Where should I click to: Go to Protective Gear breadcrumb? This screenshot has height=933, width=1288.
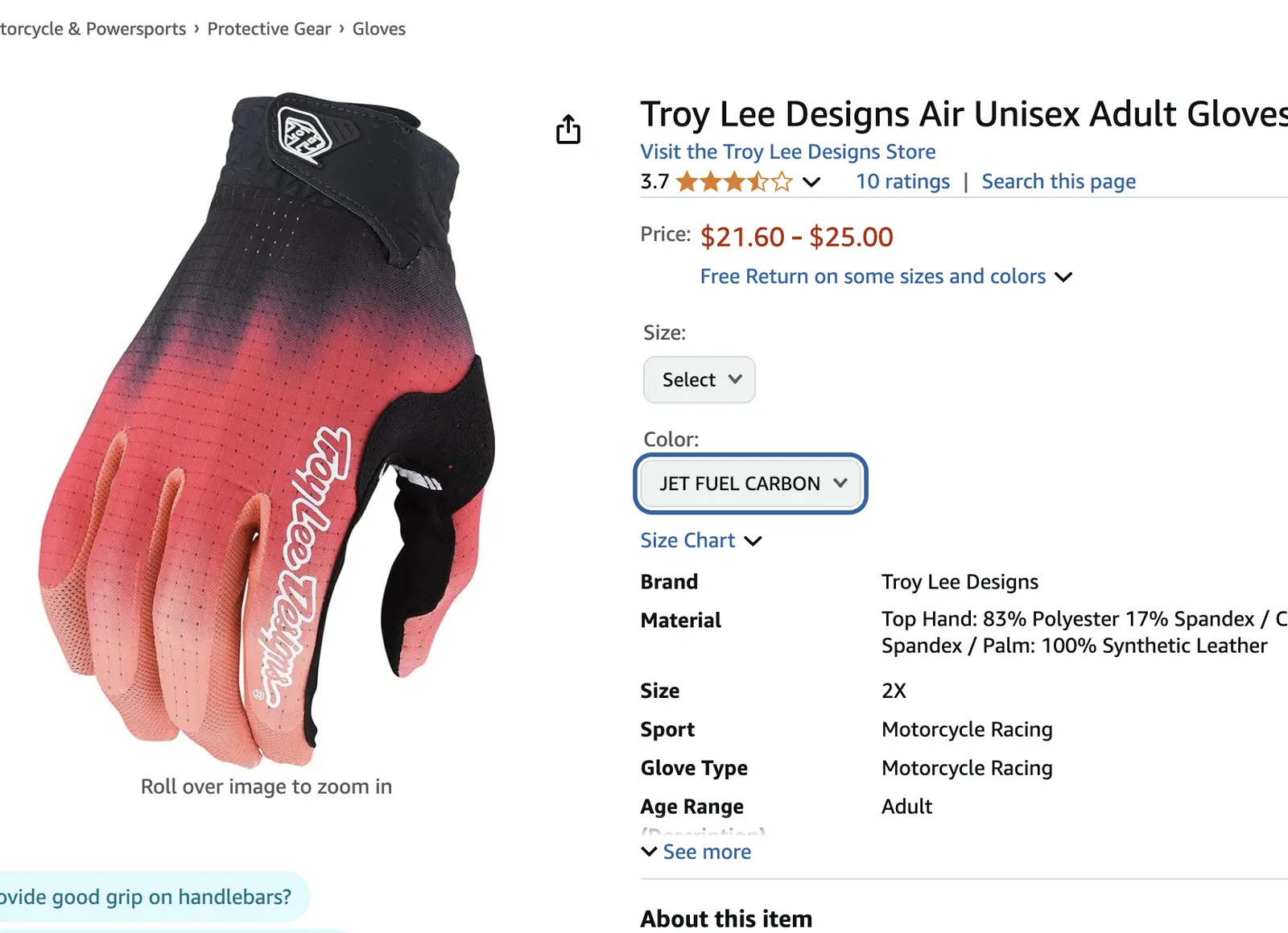click(269, 29)
